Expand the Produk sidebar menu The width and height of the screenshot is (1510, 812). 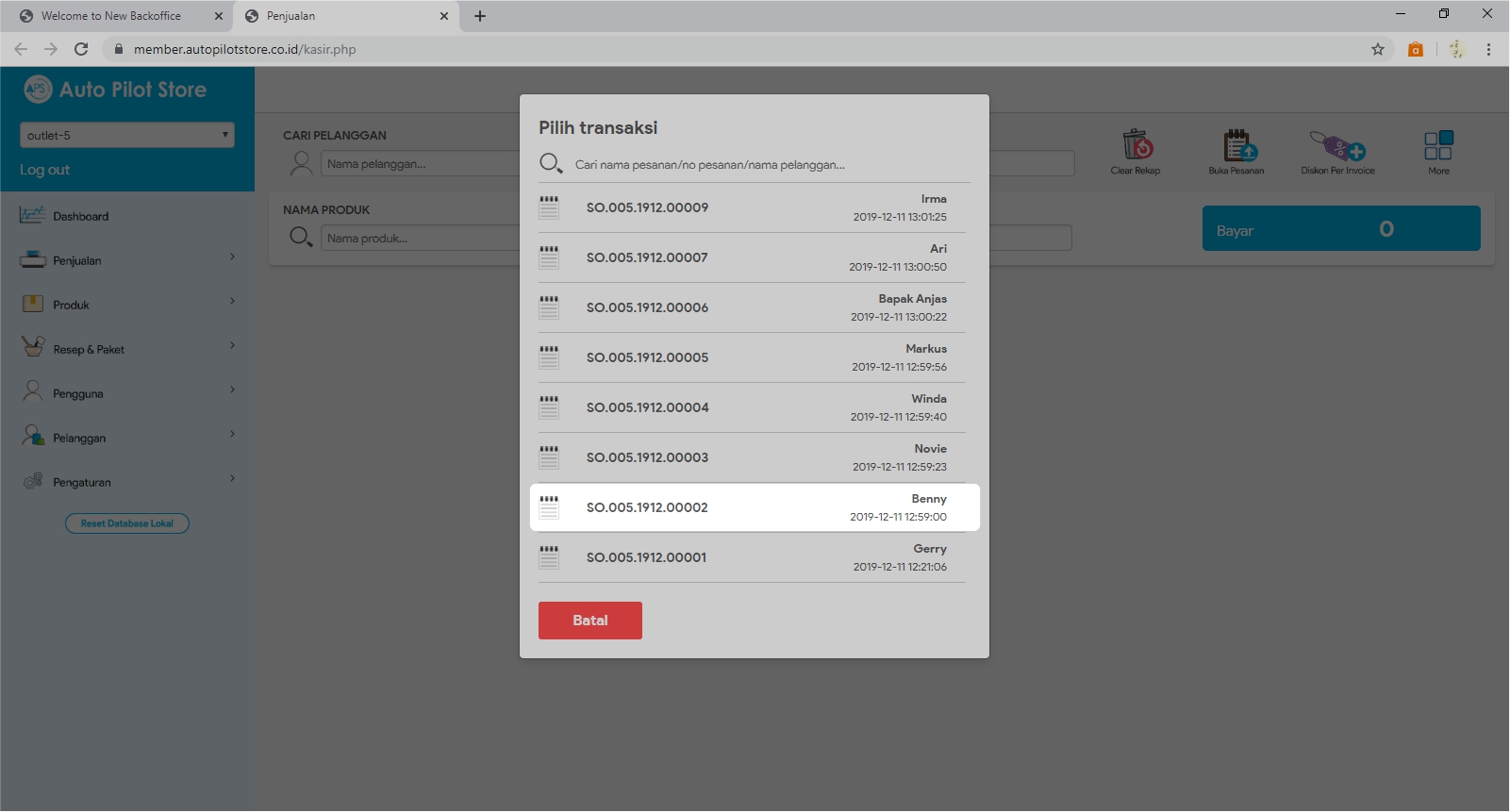(x=127, y=305)
